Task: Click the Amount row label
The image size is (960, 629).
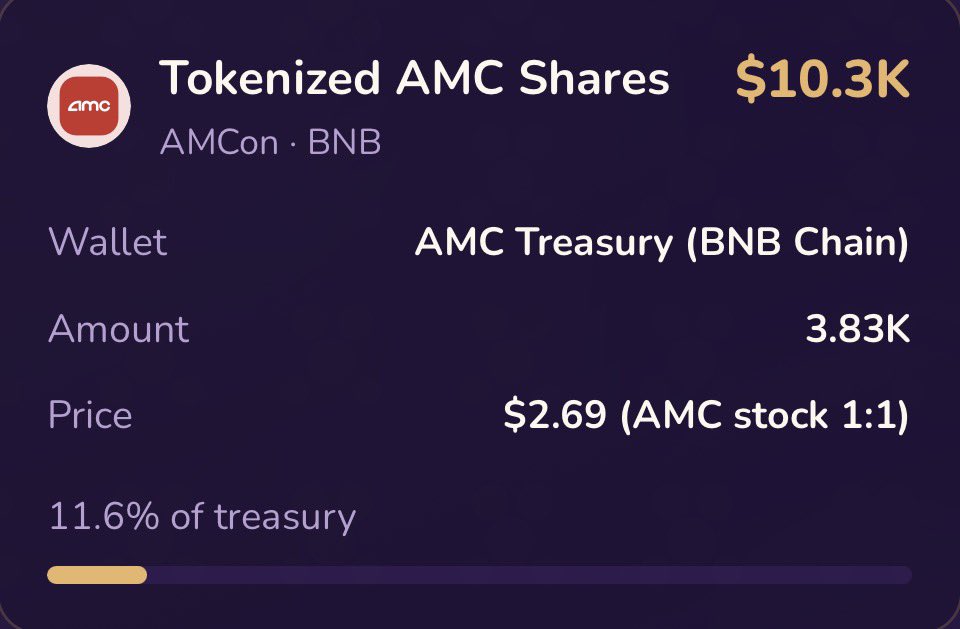Action: (x=119, y=329)
